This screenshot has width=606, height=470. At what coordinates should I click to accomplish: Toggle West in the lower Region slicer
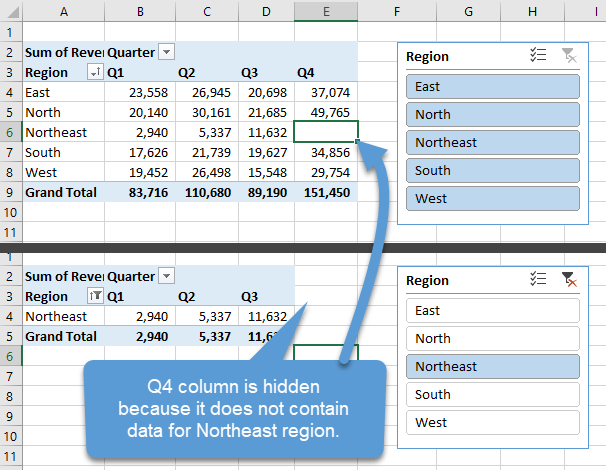pos(493,422)
